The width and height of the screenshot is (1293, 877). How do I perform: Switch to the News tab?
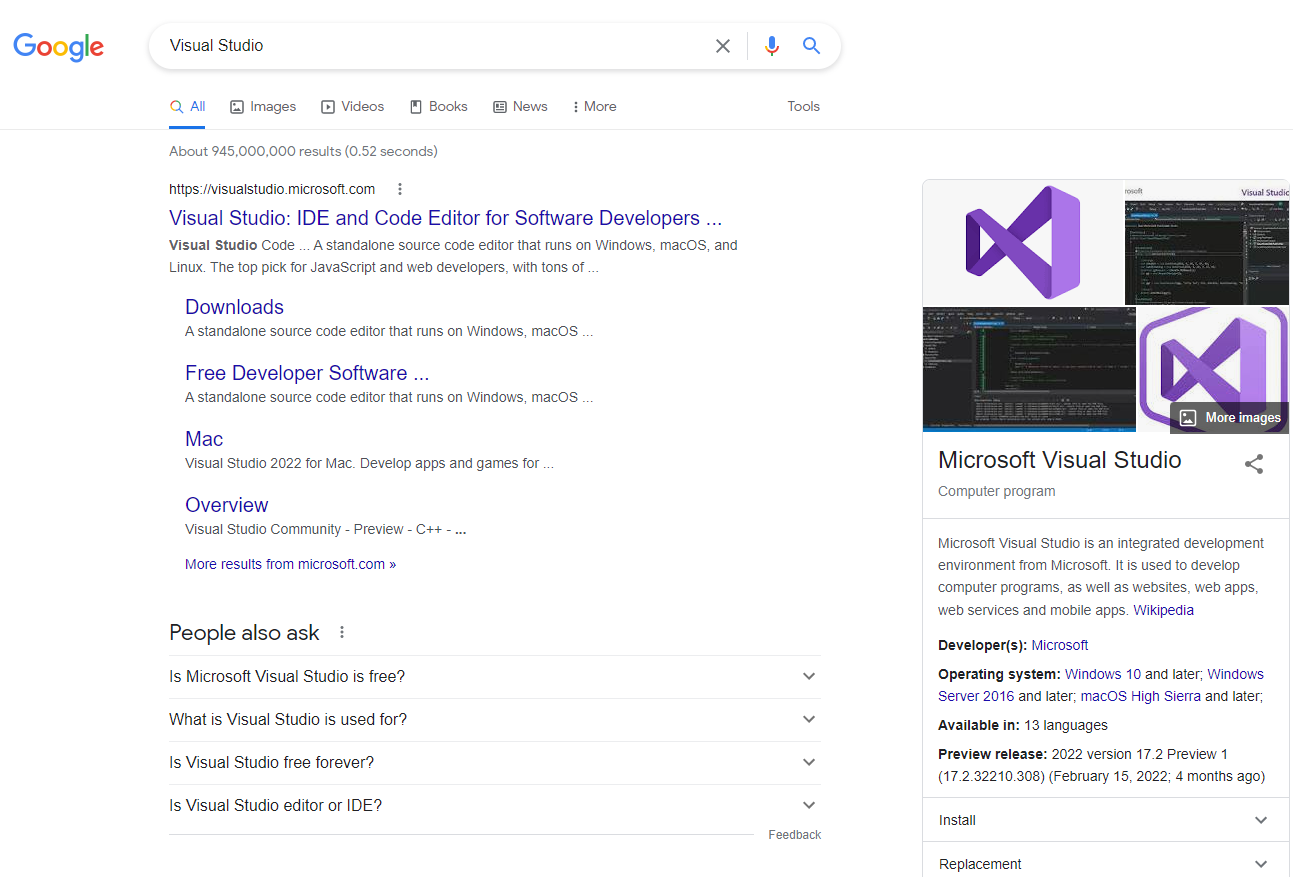(x=520, y=107)
